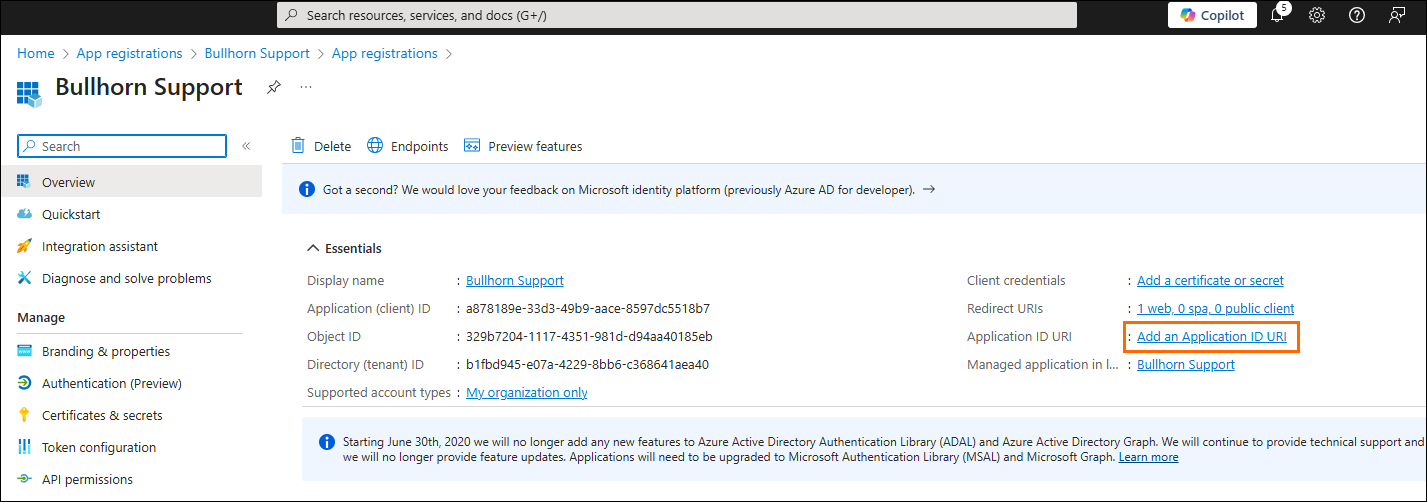Click the Bullhorn Support app grid icon
The width and height of the screenshot is (1427, 502).
pyautogui.click(x=30, y=94)
